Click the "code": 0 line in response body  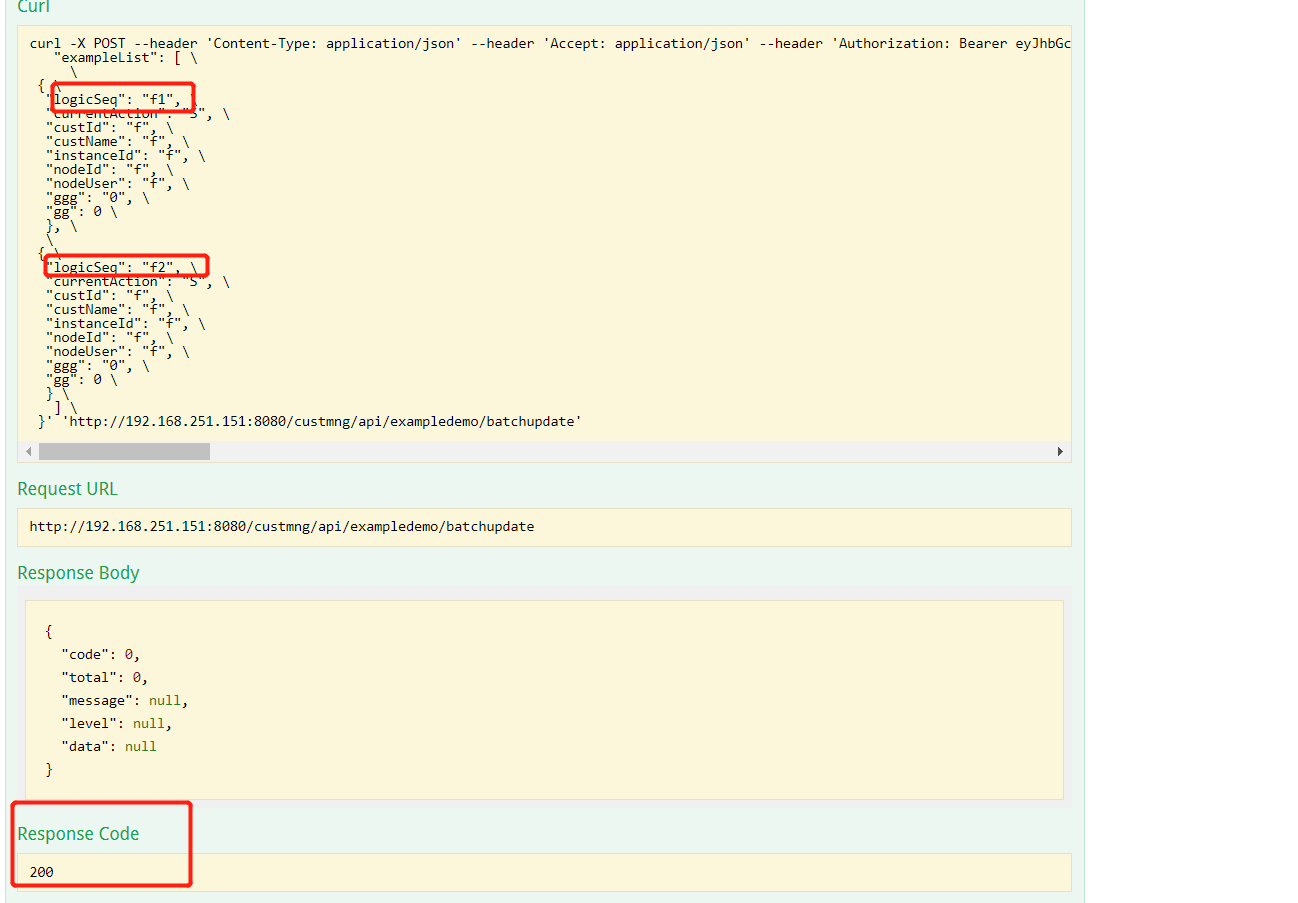(100, 654)
